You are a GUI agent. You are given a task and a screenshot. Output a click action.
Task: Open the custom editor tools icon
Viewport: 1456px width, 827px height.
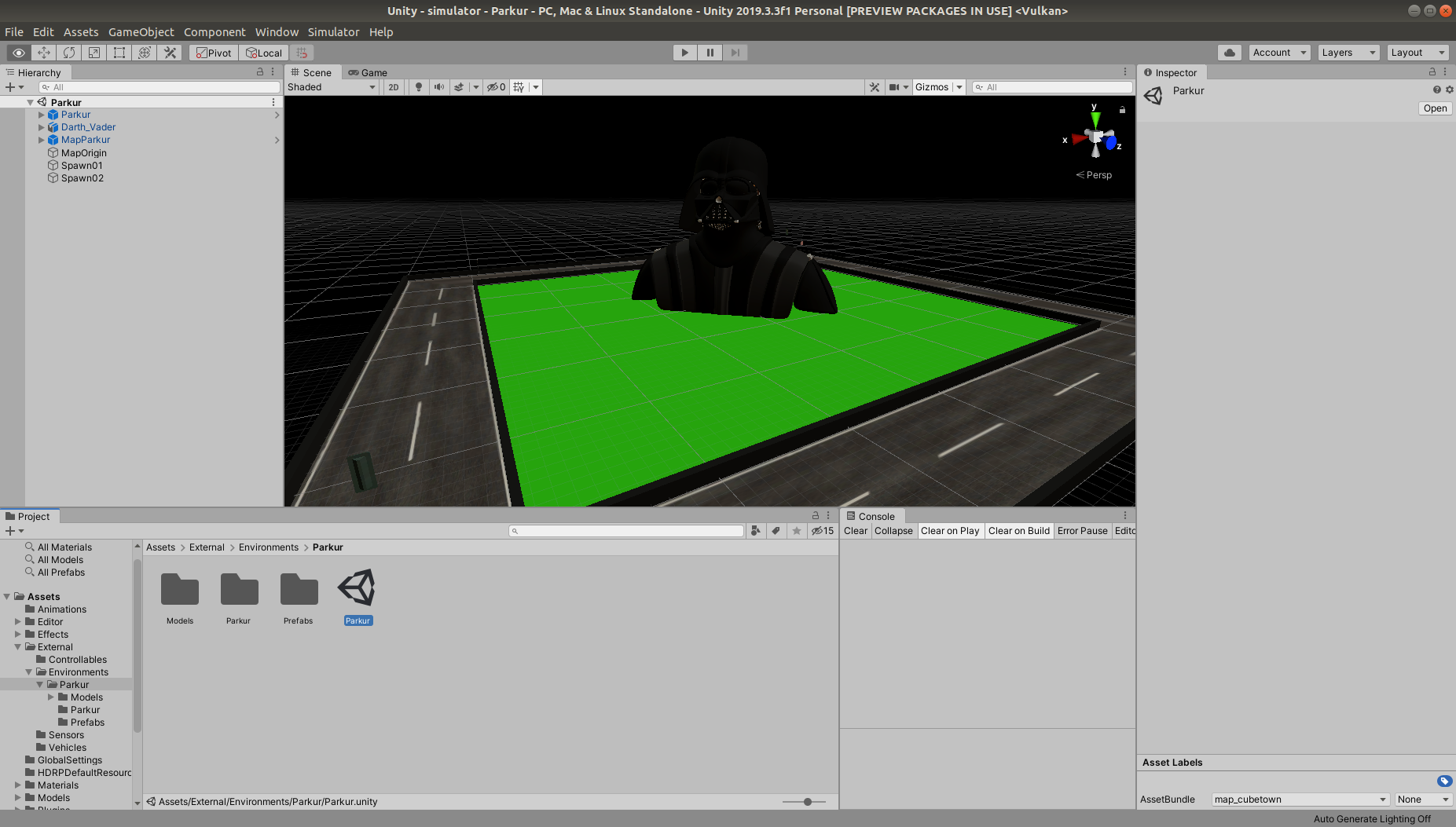point(170,53)
